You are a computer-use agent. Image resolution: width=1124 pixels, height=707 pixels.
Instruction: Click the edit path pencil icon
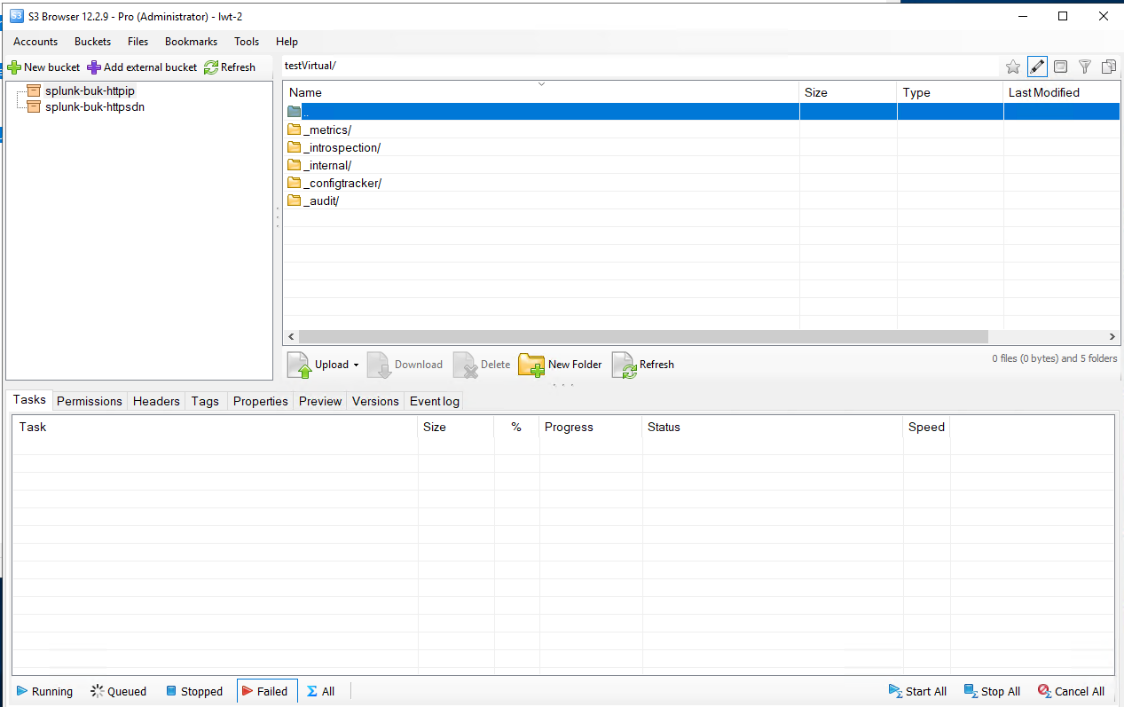tap(1037, 67)
